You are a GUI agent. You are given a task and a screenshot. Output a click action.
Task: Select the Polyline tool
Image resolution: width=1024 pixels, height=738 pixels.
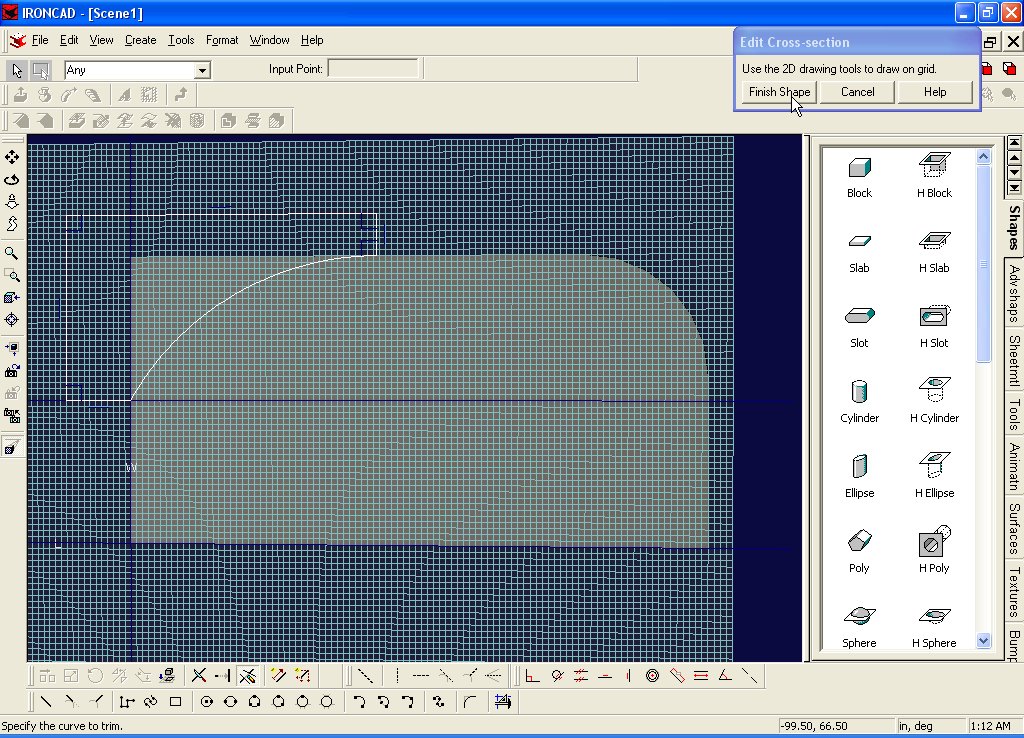[x=127, y=702]
